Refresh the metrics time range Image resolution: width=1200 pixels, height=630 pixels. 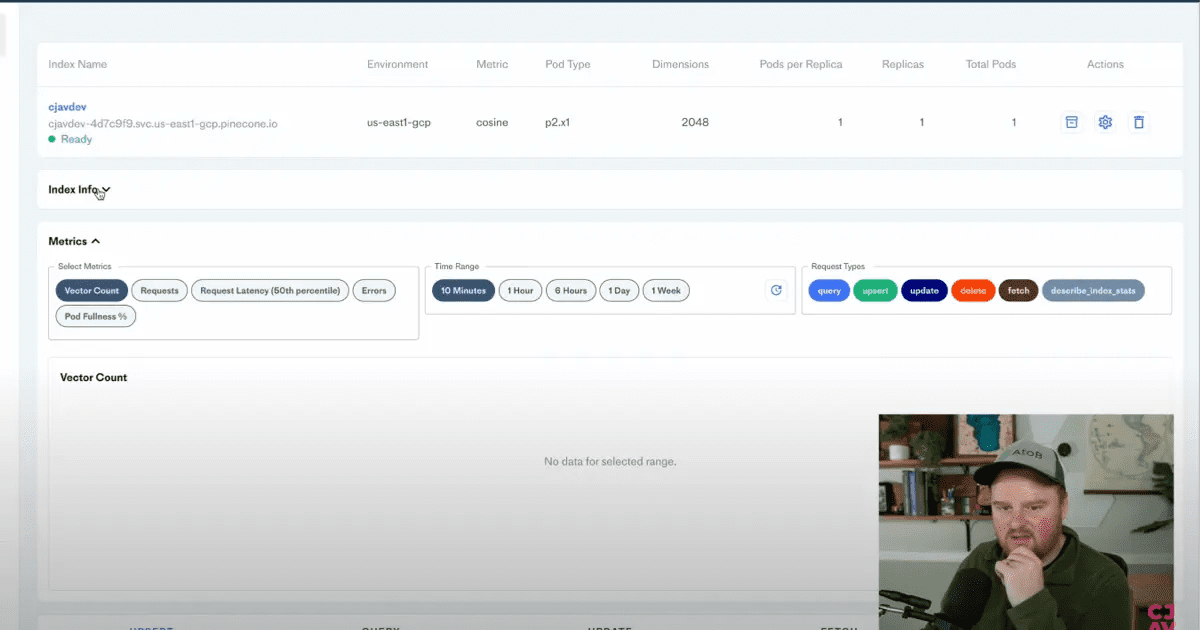pos(776,291)
